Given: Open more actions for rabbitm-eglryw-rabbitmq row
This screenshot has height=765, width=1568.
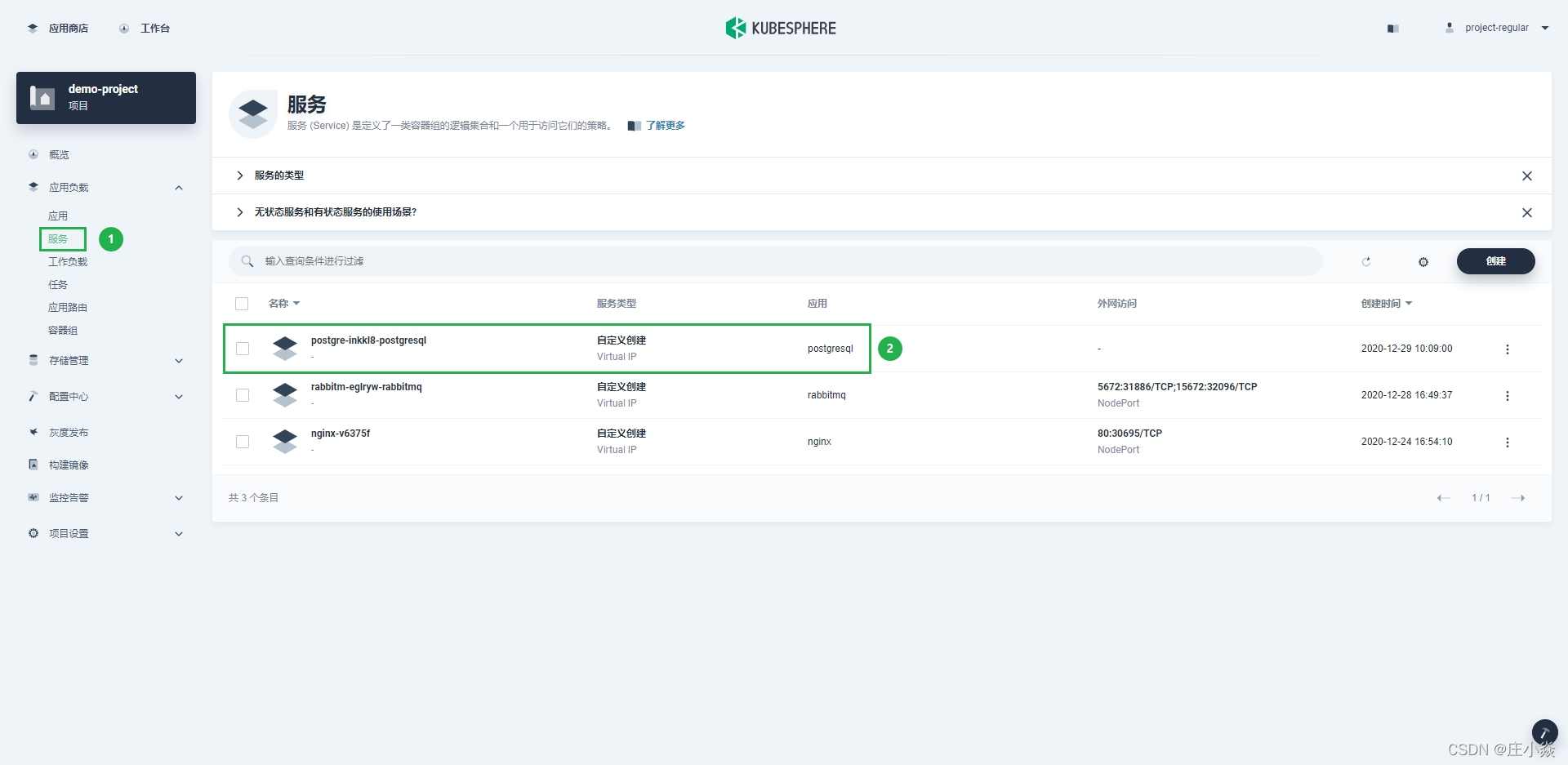Looking at the screenshot, I should tap(1508, 396).
